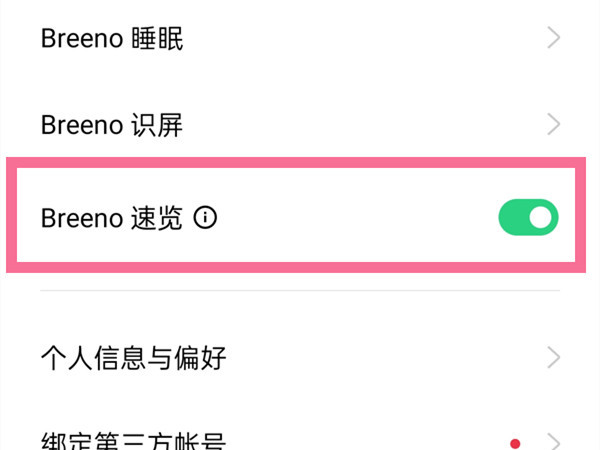600x450 pixels.
Task: Click the empty space in the Breeno 速览 row
Action: coord(350,219)
